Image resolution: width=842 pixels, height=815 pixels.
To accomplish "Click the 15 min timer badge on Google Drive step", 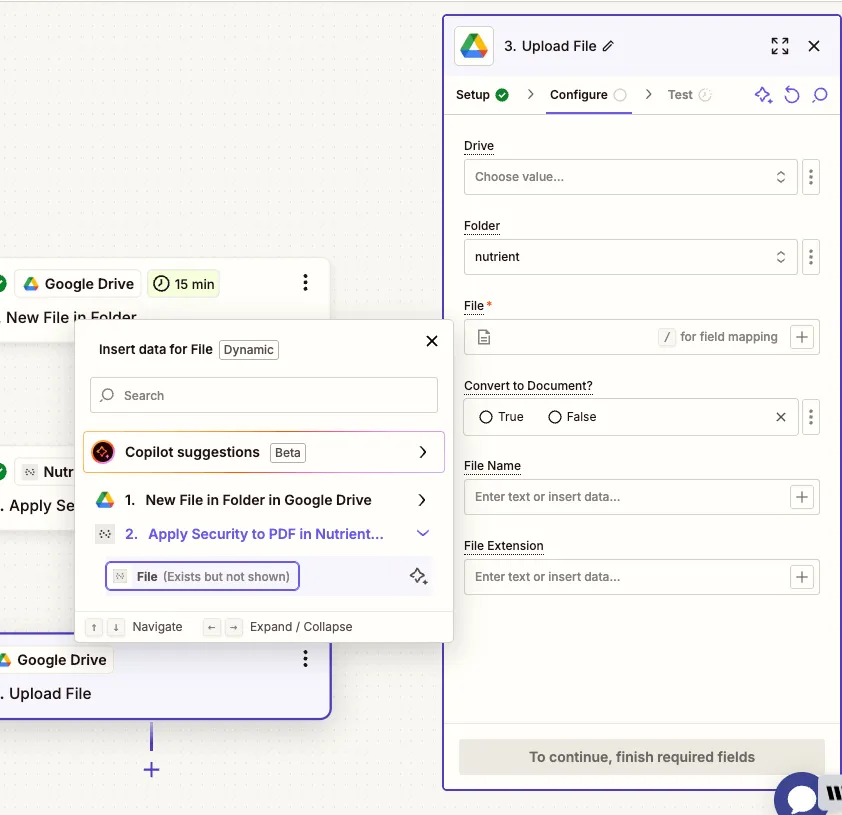I will tap(183, 284).
